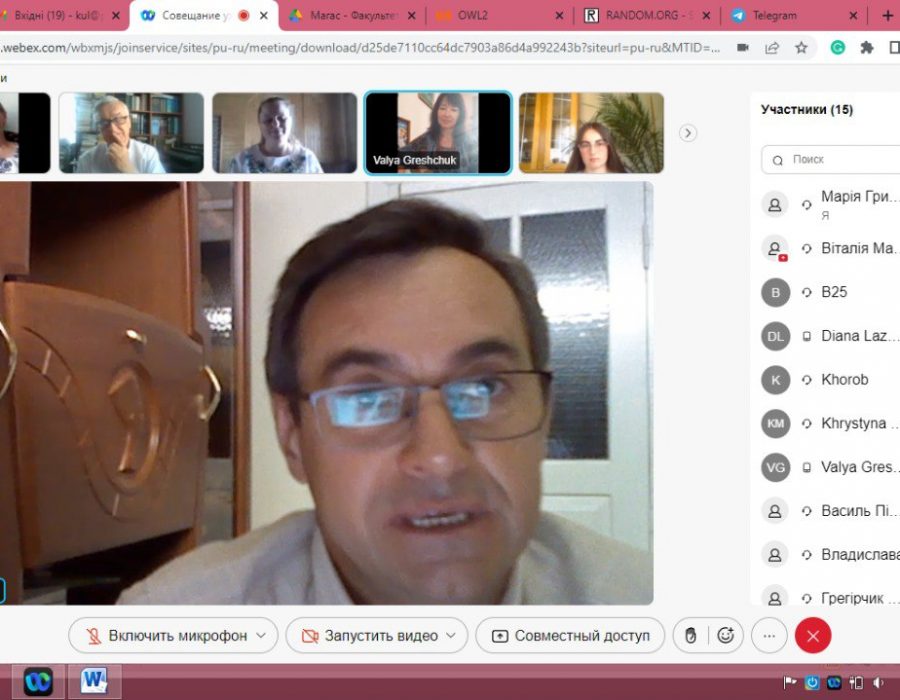Click the Совместный доступ share button

point(570,635)
